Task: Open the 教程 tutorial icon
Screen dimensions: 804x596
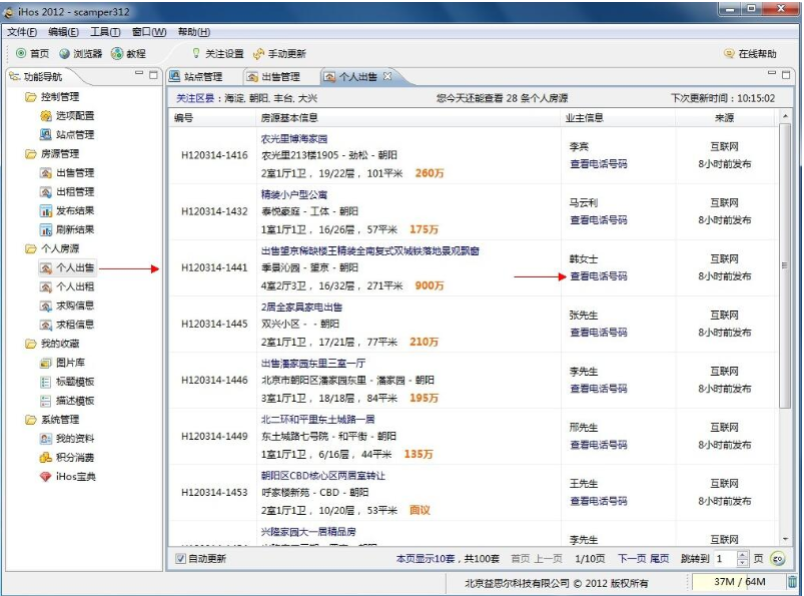Action: [128, 54]
